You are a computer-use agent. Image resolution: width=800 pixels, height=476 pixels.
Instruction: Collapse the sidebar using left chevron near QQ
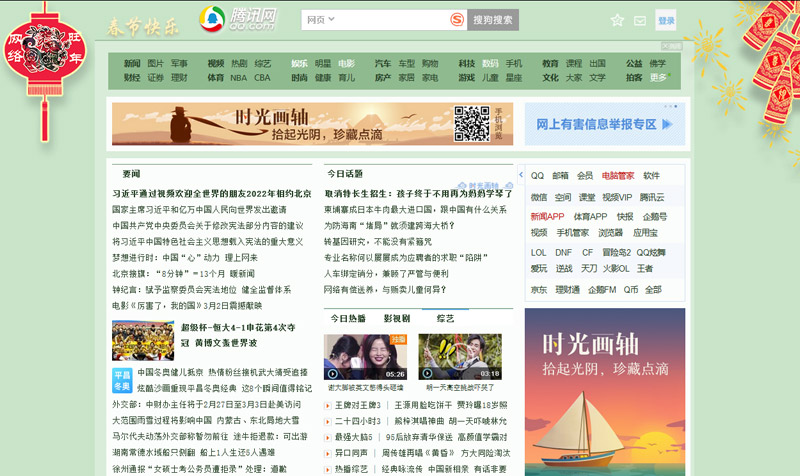click(x=521, y=174)
